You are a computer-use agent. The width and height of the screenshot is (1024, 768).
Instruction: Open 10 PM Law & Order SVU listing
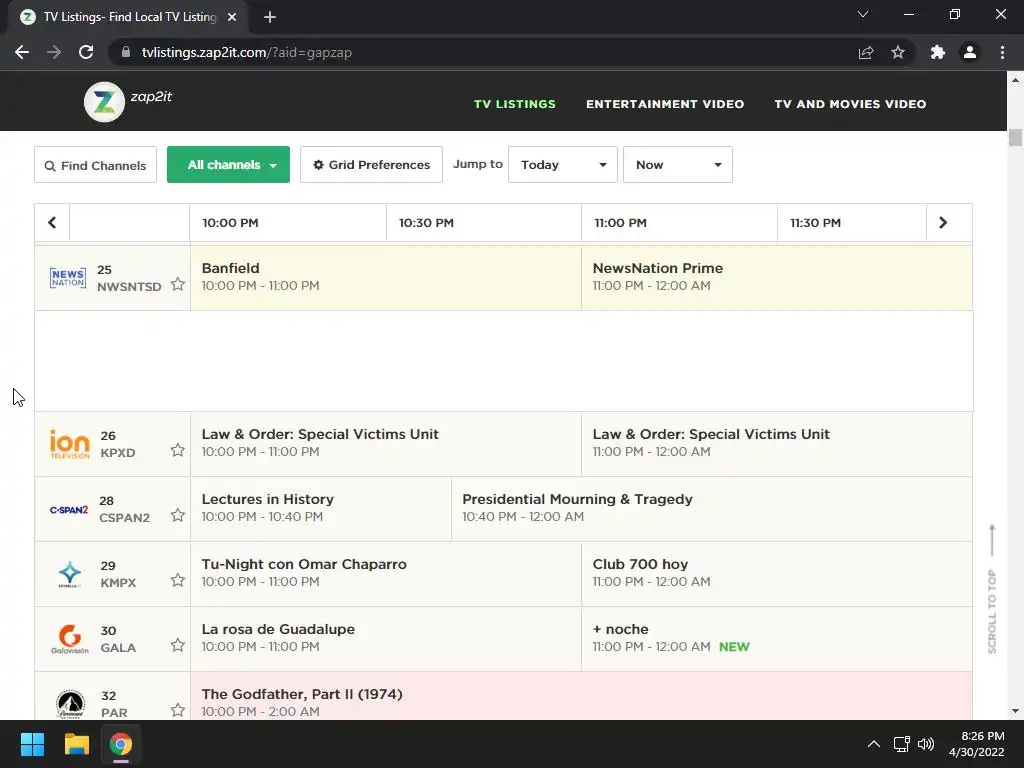tap(385, 444)
